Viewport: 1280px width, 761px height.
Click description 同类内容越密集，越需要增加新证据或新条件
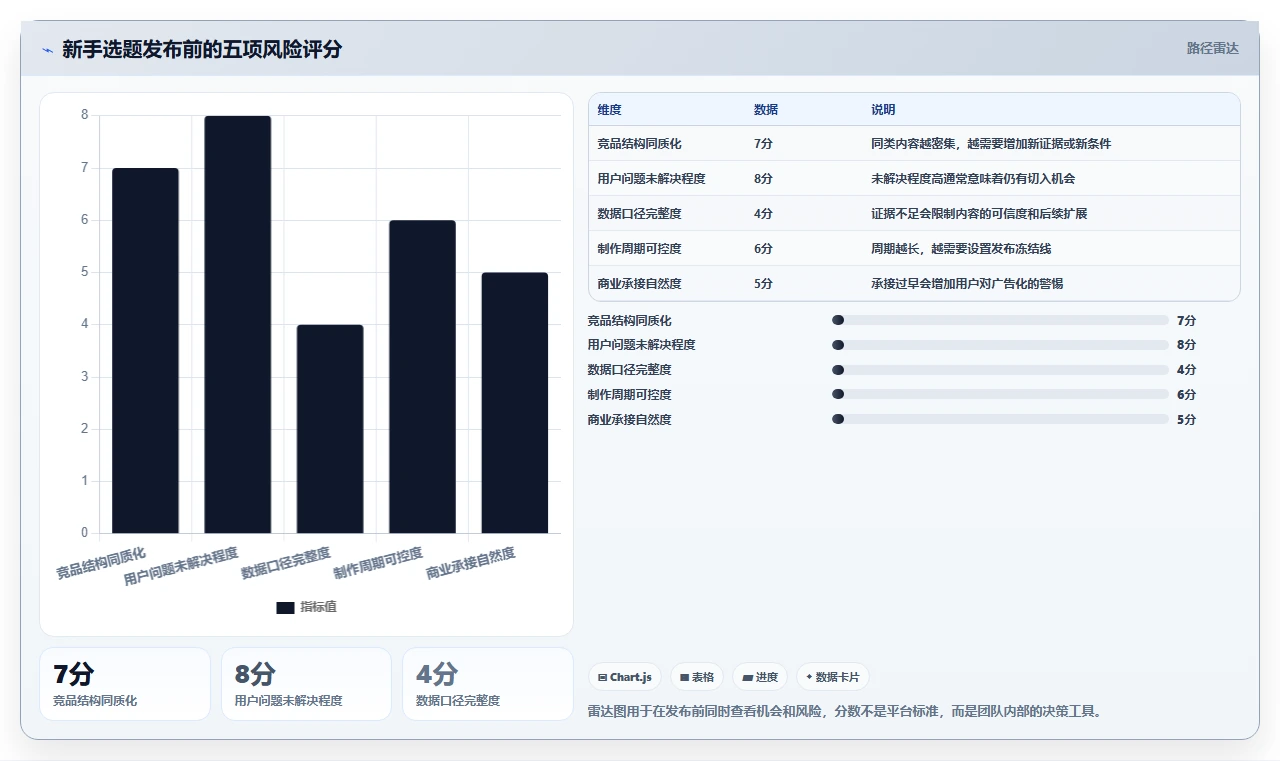click(x=991, y=144)
